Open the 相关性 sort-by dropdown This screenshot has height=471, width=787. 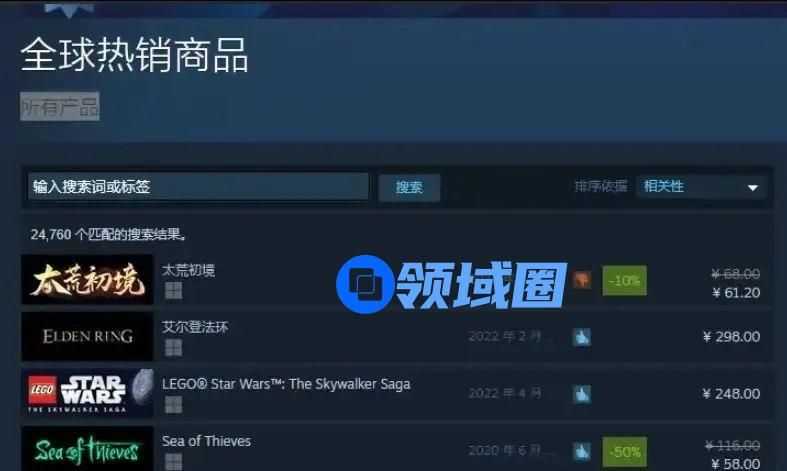pos(701,187)
